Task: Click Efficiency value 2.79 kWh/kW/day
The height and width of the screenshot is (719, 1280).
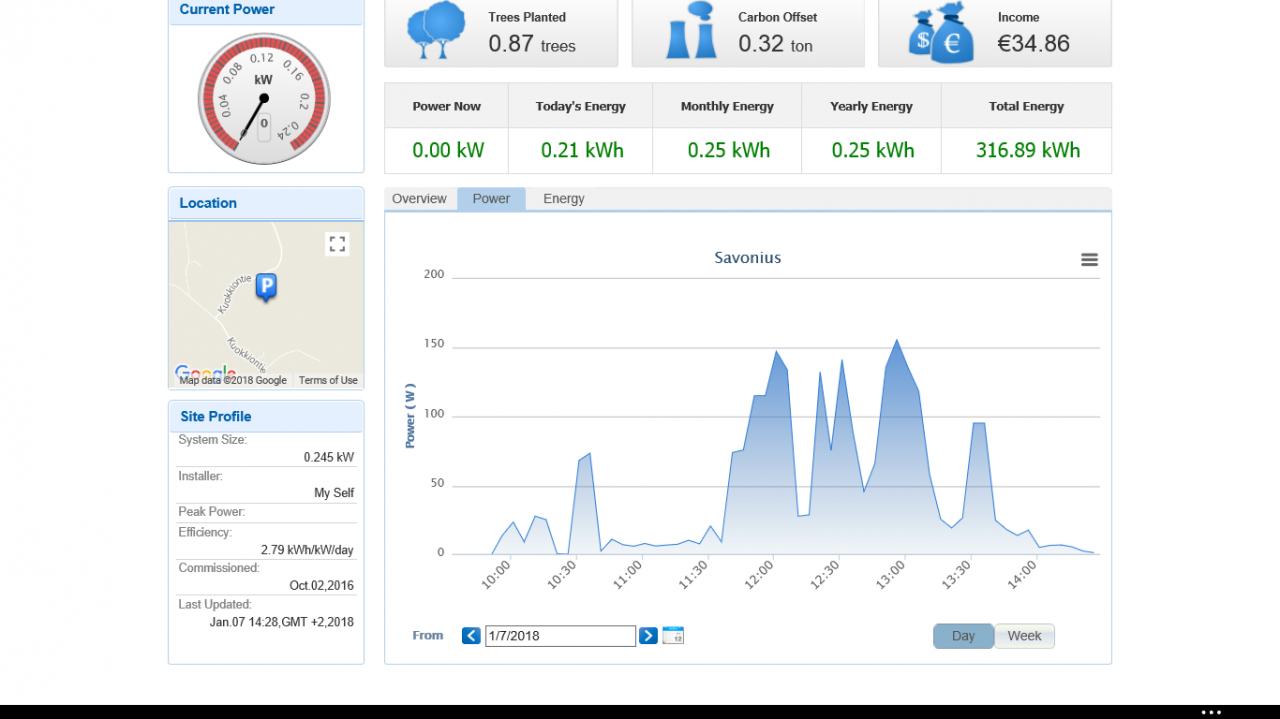Action: pyautogui.click(x=307, y=550)
